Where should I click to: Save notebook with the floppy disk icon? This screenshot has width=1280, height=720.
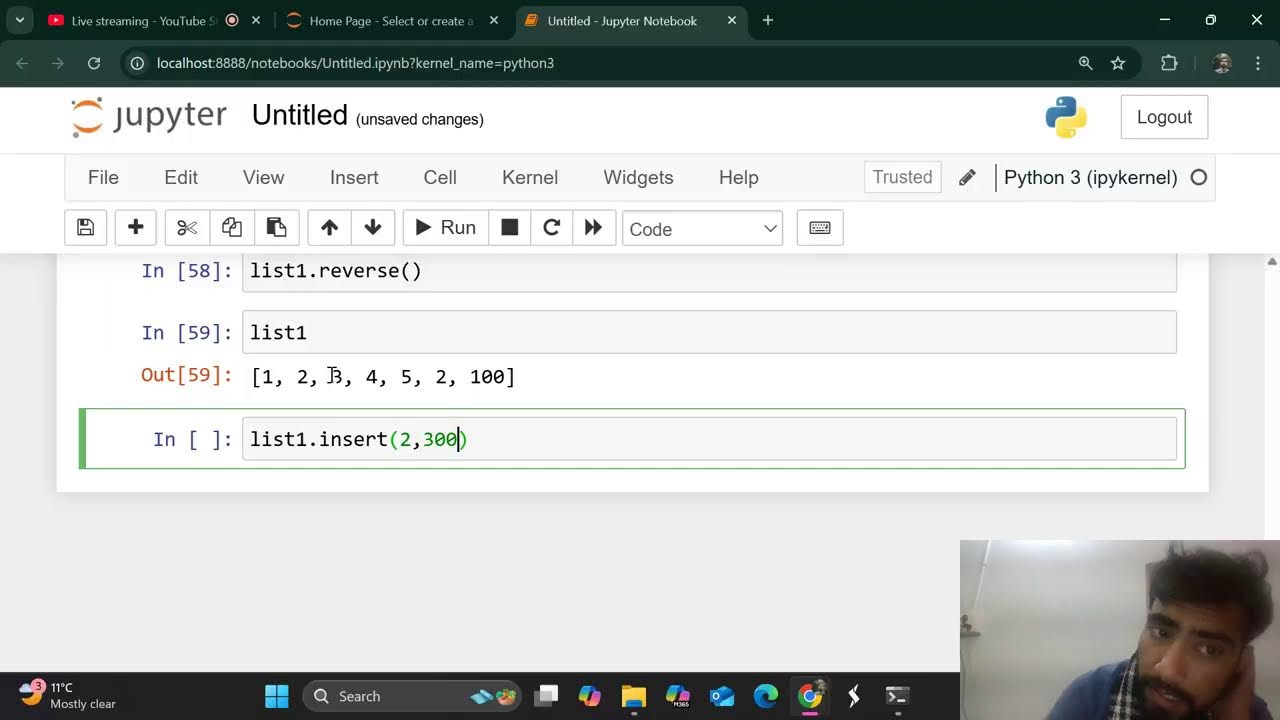[86, 228]
